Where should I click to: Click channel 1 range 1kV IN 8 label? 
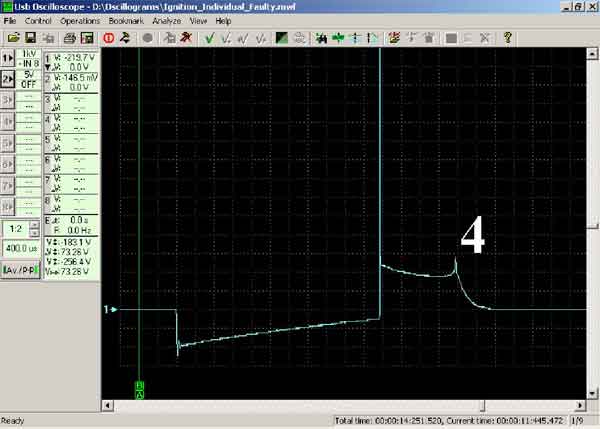pos(29,59)
